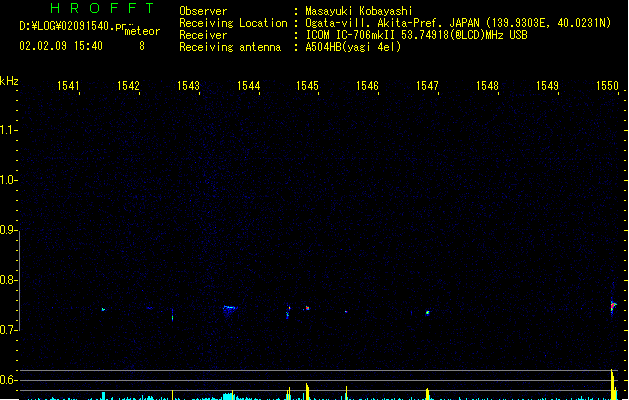Click the wide cyan echo below 1544

[230, 310]
